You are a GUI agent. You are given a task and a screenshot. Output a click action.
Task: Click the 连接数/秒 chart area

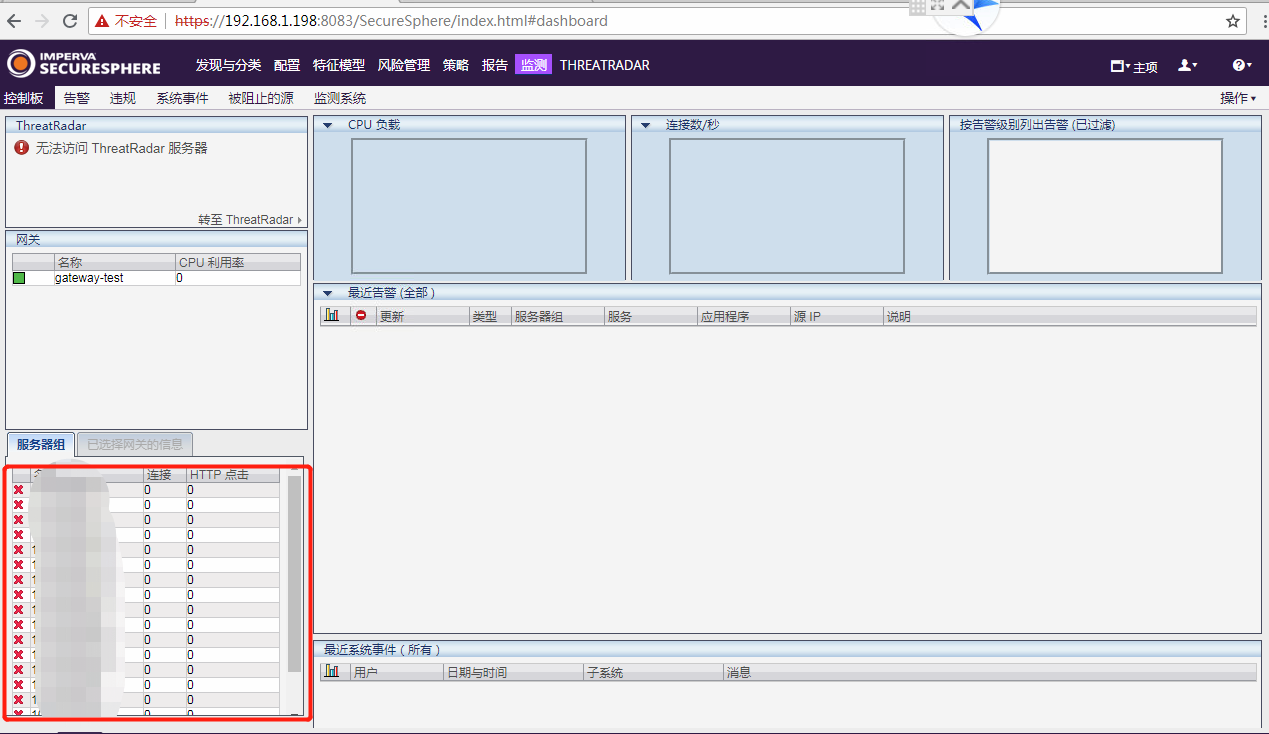pyautogui.click(x=787, y=206)
